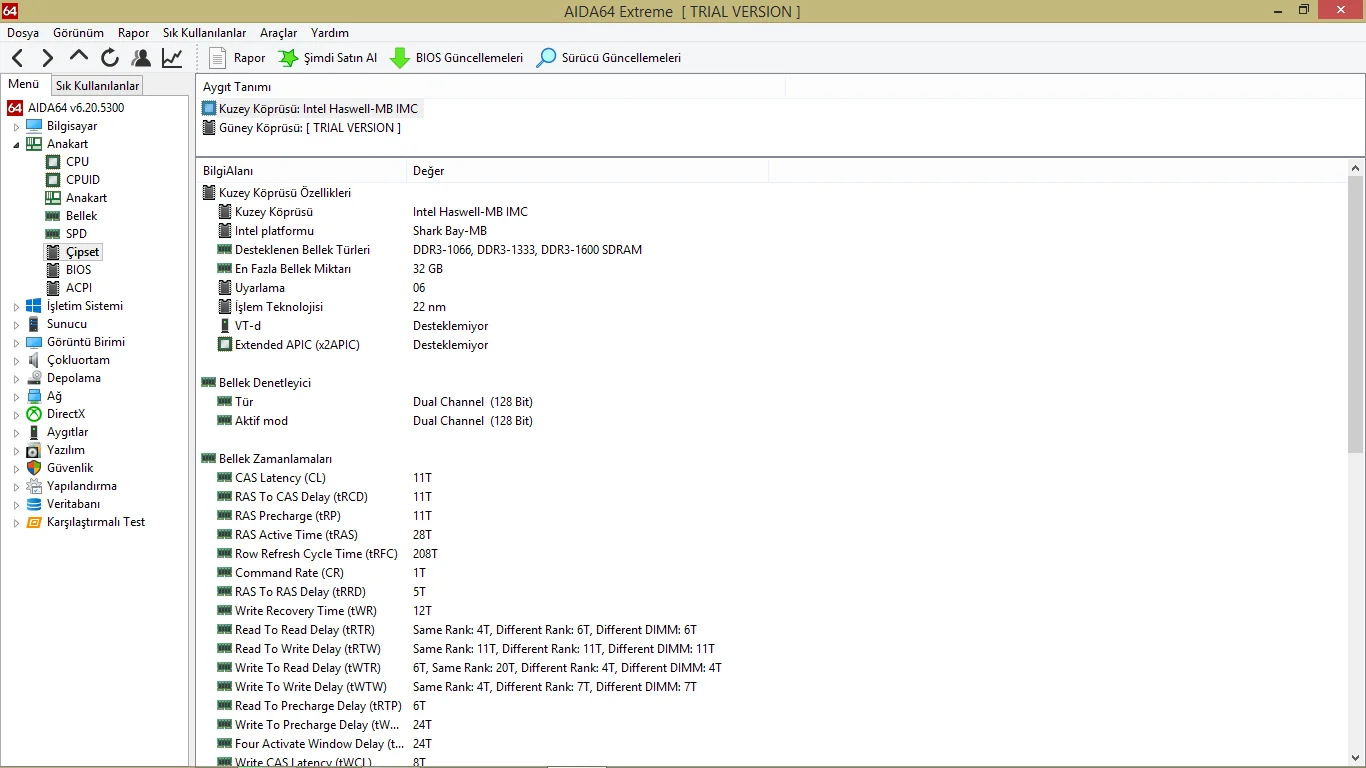The image size is (1366, 768).
Task: Expand the Ağ tree node
Action: [x=16, y=397]
